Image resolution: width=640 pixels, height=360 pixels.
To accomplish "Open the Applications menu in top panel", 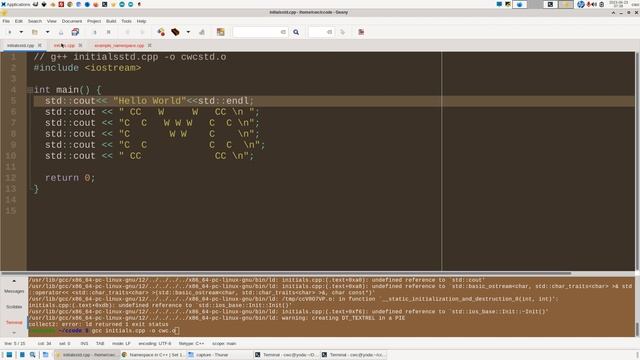I will [16, 4].
